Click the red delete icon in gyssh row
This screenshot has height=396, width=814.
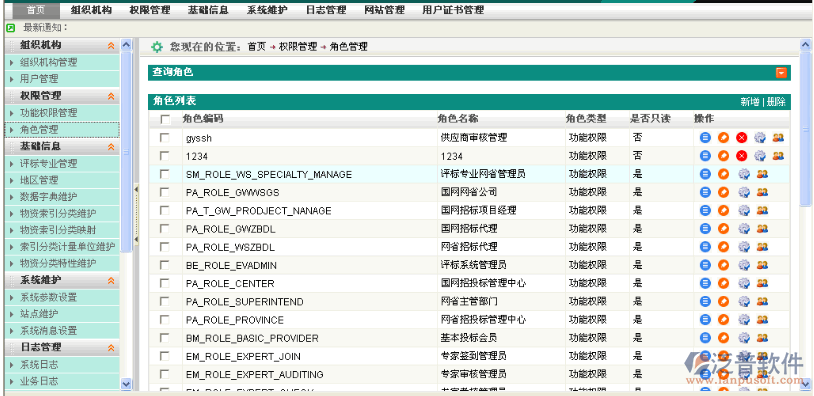pos(741,138)
